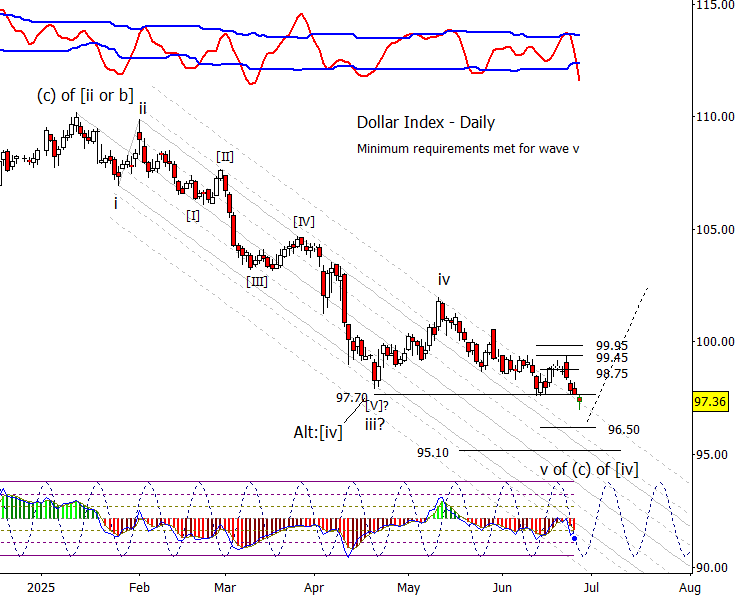The height and width of the screenshot is (607, 737).
Task: Select the '[V]?' wave label
Action: (376, 405)
